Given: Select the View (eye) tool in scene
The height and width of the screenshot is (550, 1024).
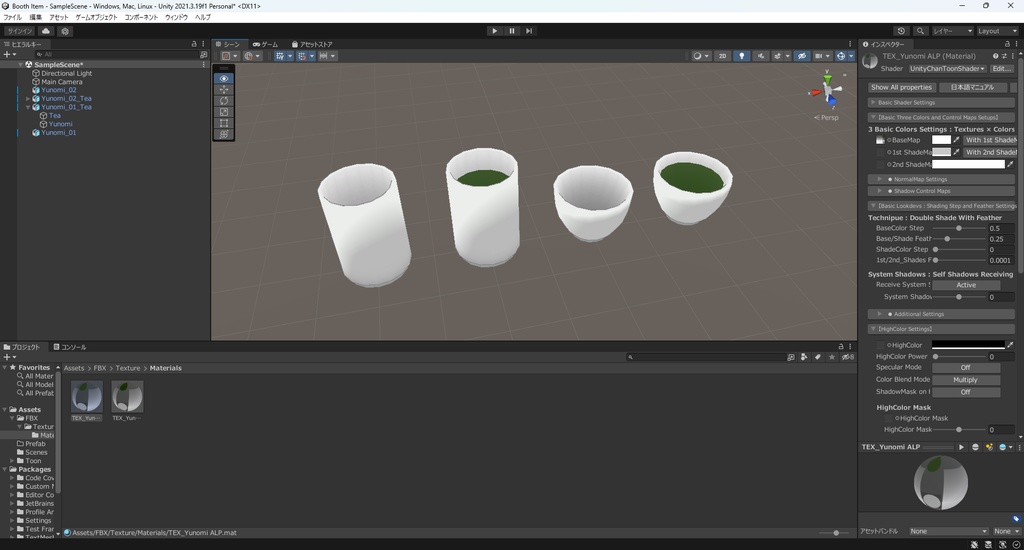Looking at the screenshot, I should [x=224, y=78].
